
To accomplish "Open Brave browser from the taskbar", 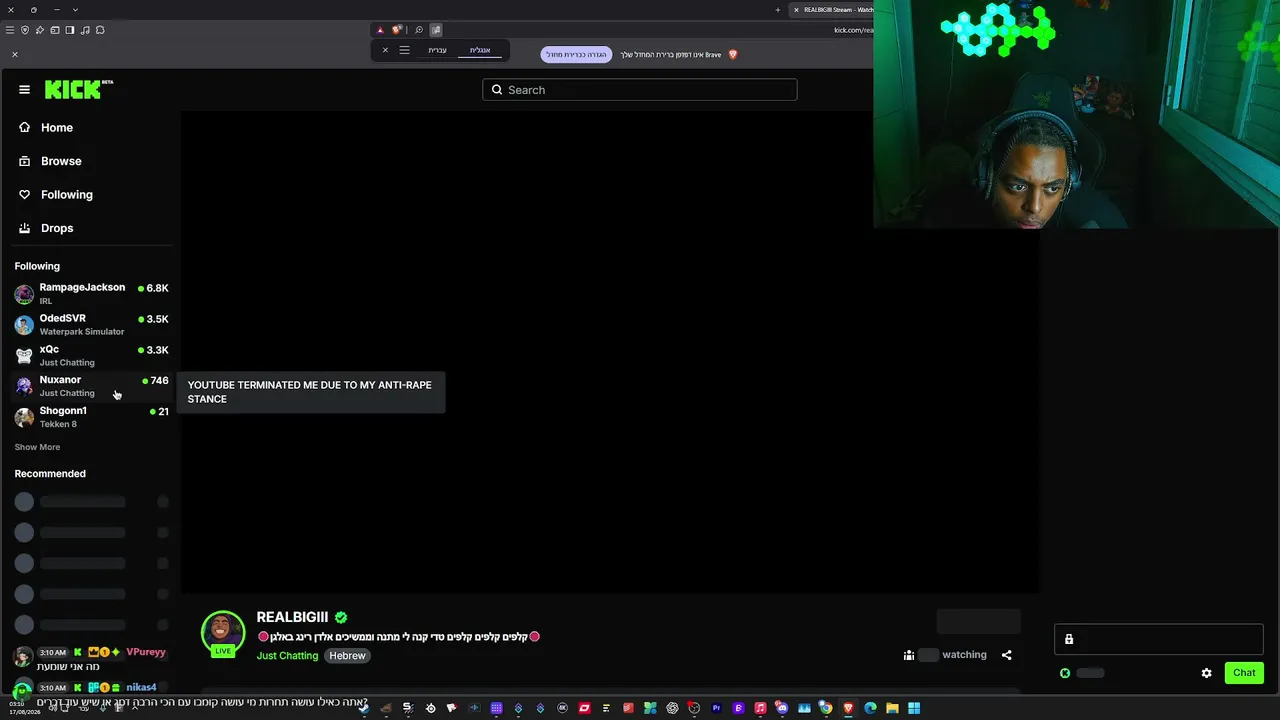I will coord(848,708).
